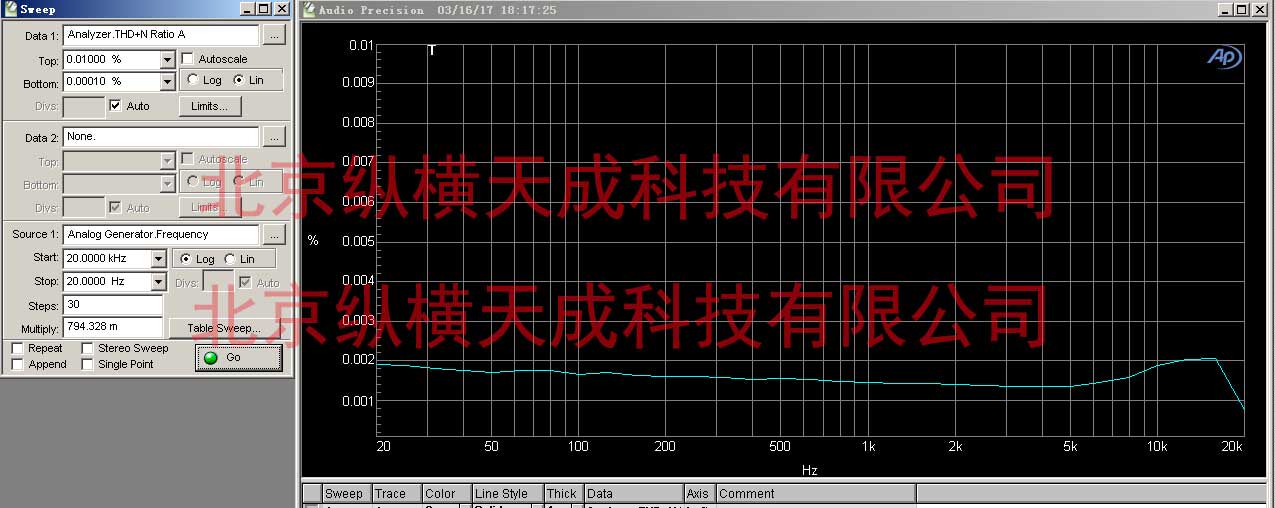This screenshot has height=508, width=1275.
Task: Open Source 1 Stop unit dropdown
Action: [158, 282]
